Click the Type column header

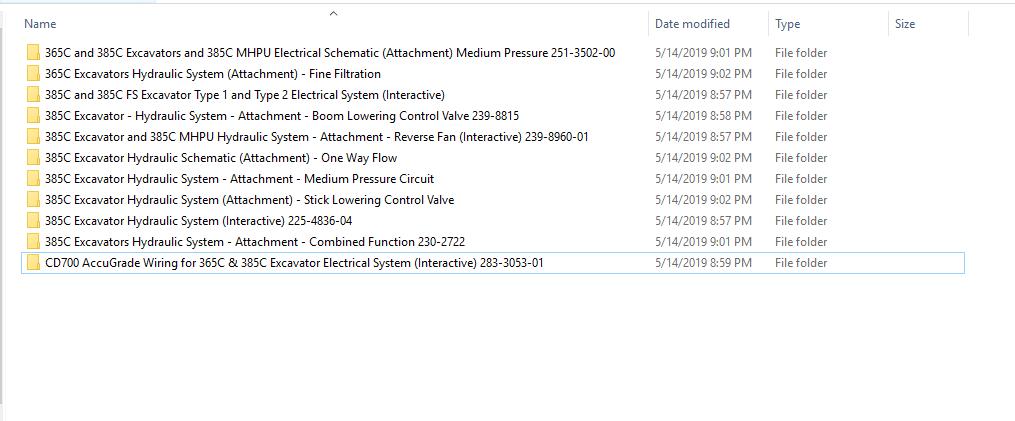pos(787,24)
